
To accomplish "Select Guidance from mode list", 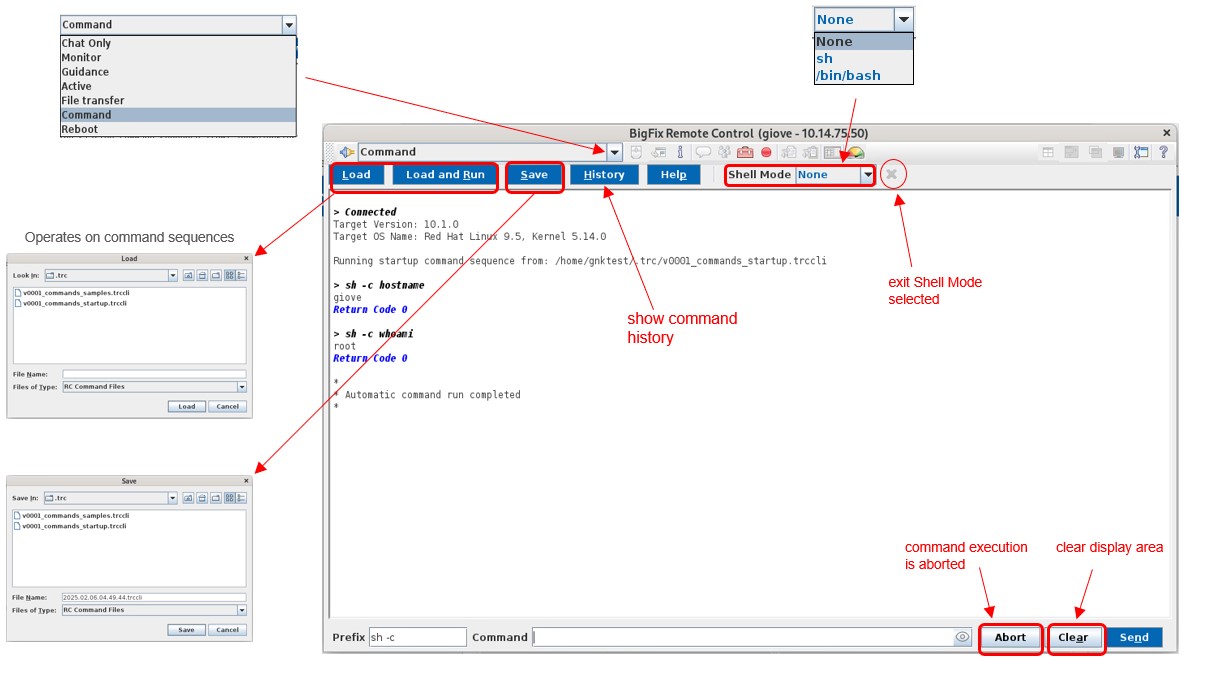I will 178,72.
